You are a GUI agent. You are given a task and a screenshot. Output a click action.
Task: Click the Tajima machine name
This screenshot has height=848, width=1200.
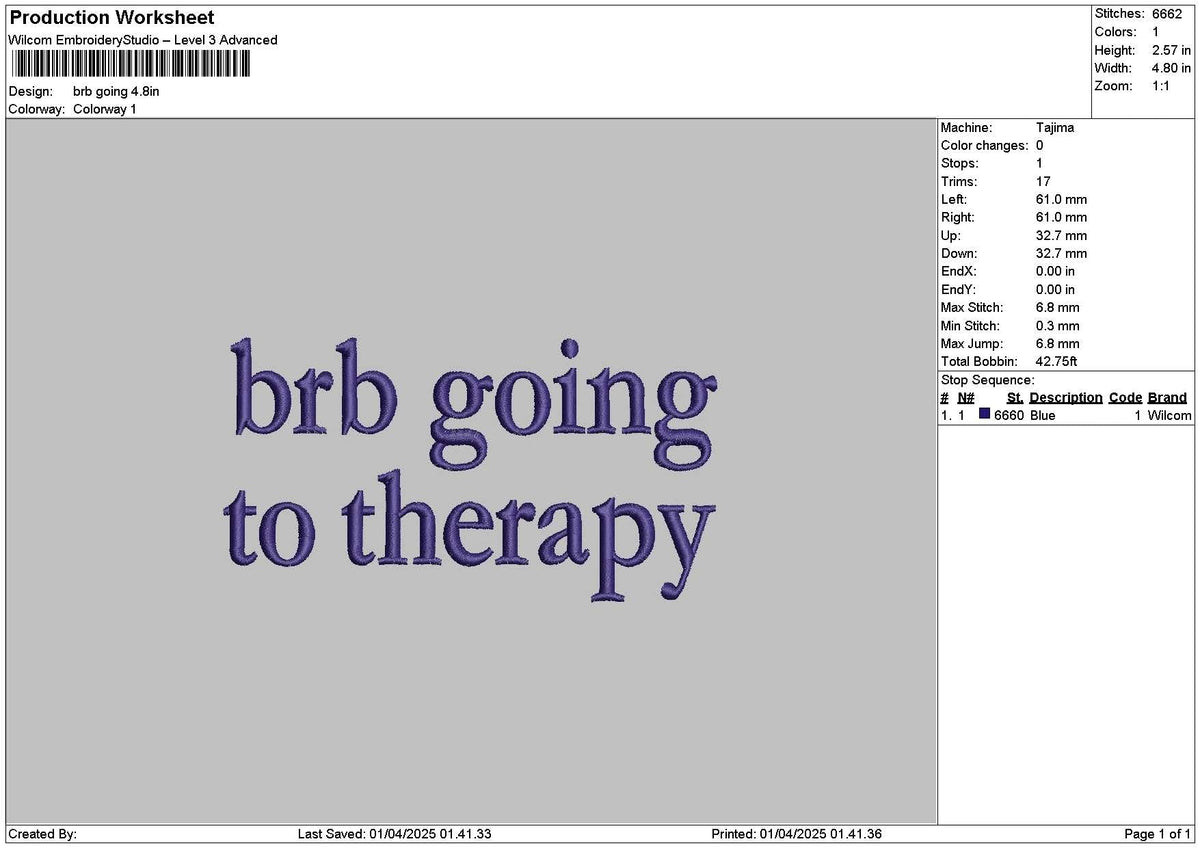(x=1056, y=127)
